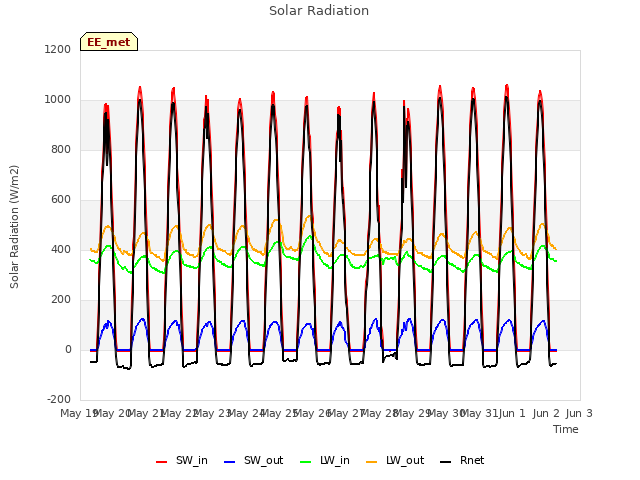Click the 1000 y-axis tick label
640x480 pixels.
[x=58, y=100]
